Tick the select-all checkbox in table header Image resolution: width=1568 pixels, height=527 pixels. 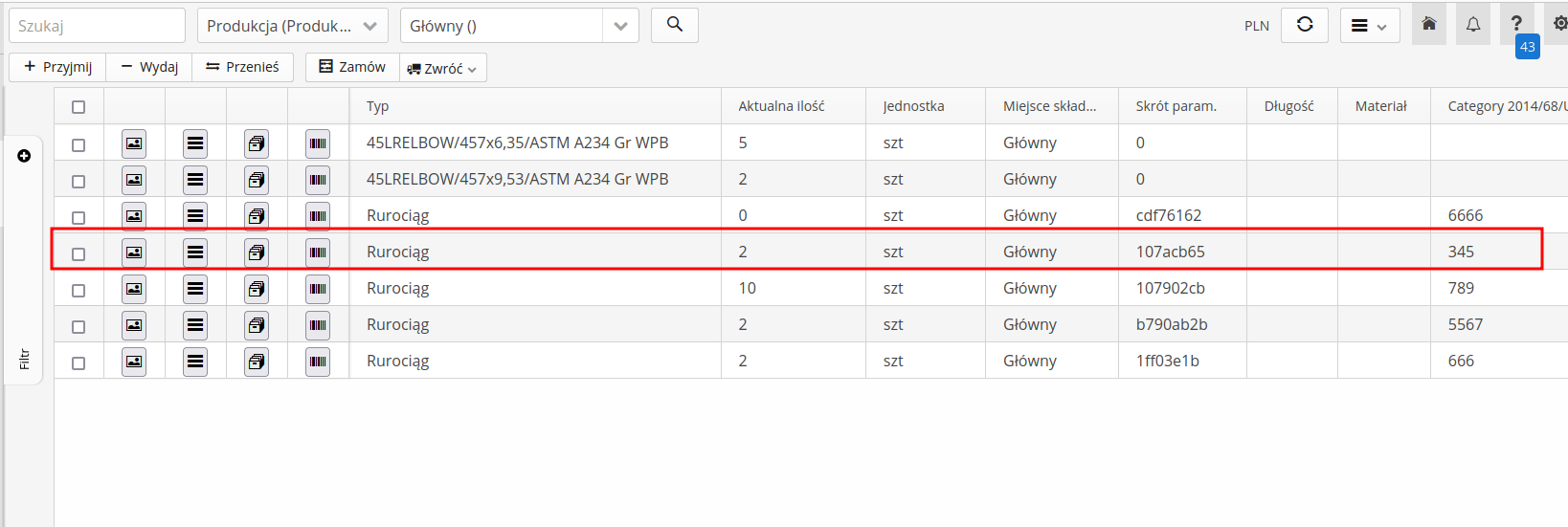[78, 107]
